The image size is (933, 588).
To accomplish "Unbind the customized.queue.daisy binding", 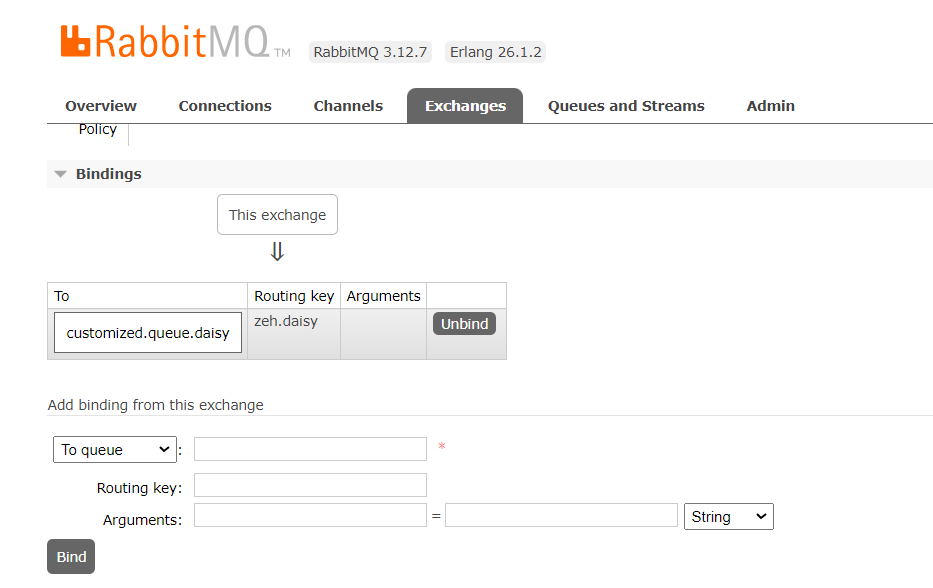I will [464, 324].
